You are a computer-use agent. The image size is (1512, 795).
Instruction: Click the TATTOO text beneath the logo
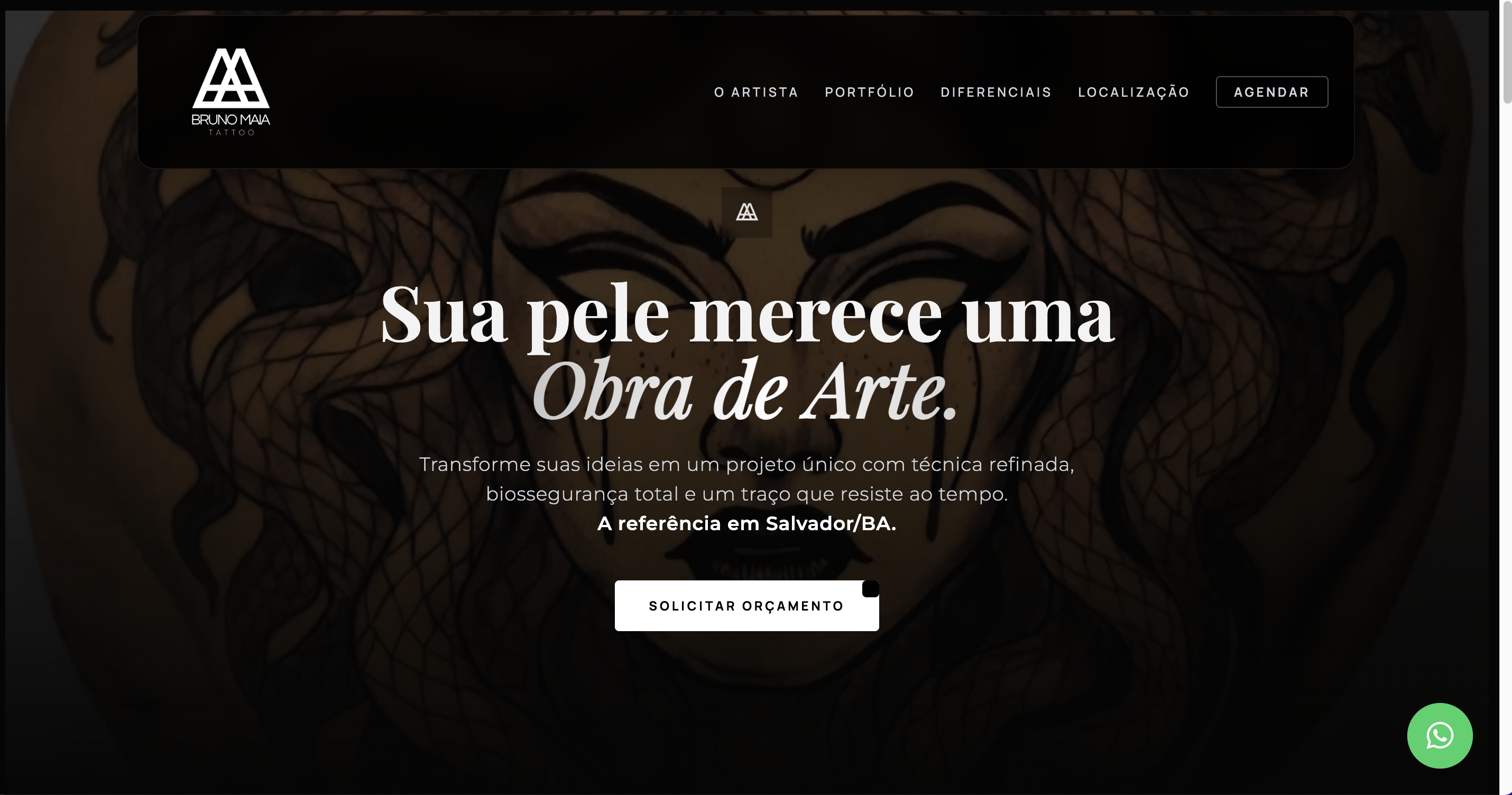click(231, 133)
